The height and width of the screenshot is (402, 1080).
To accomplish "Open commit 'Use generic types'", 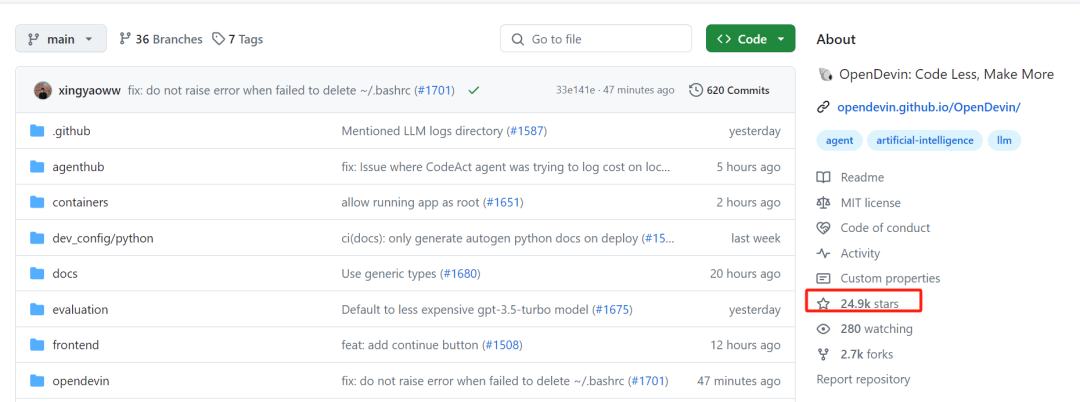I will (x=388, y=274).
